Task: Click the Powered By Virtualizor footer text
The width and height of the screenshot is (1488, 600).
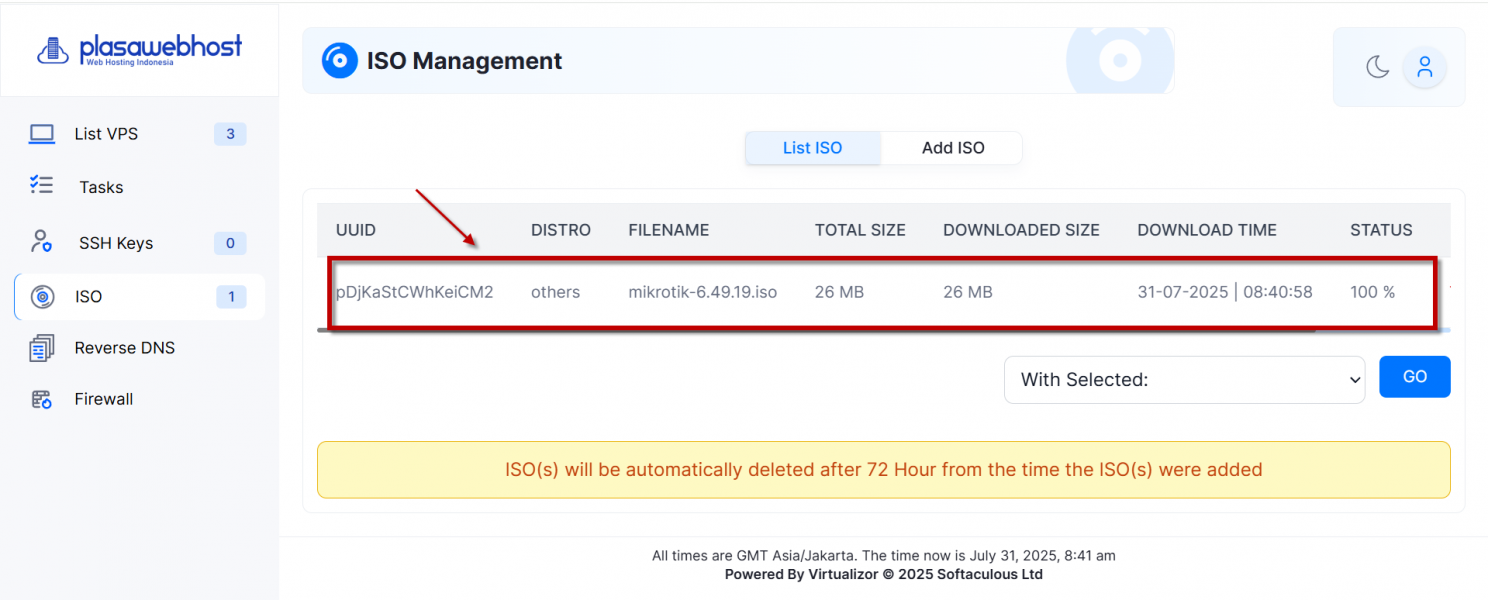Action: click(x=884, y=574)
